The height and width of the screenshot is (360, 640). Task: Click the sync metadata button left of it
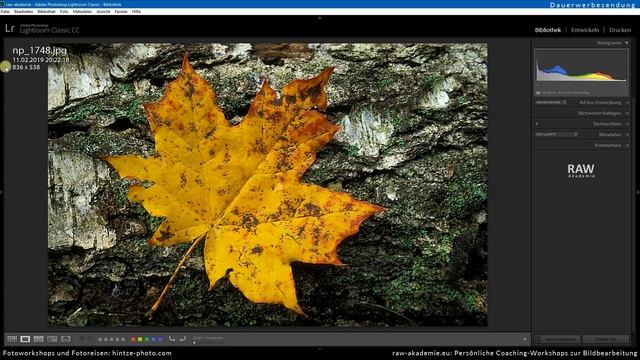[557, 339]
